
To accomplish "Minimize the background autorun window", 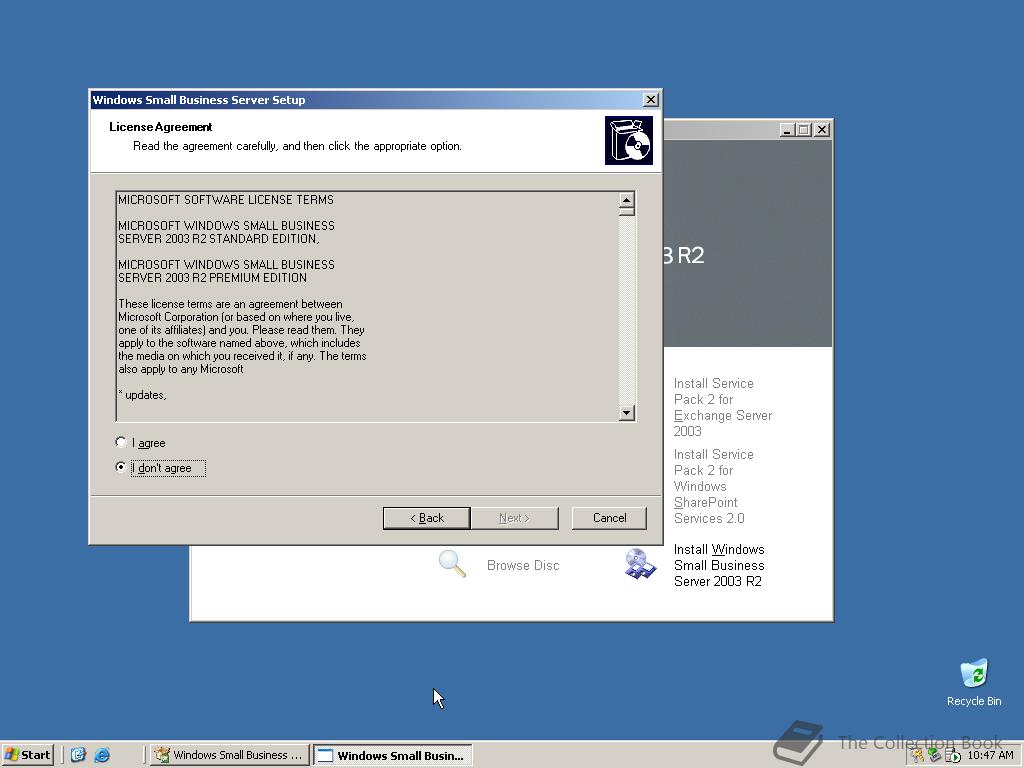I will click(787, 130).
